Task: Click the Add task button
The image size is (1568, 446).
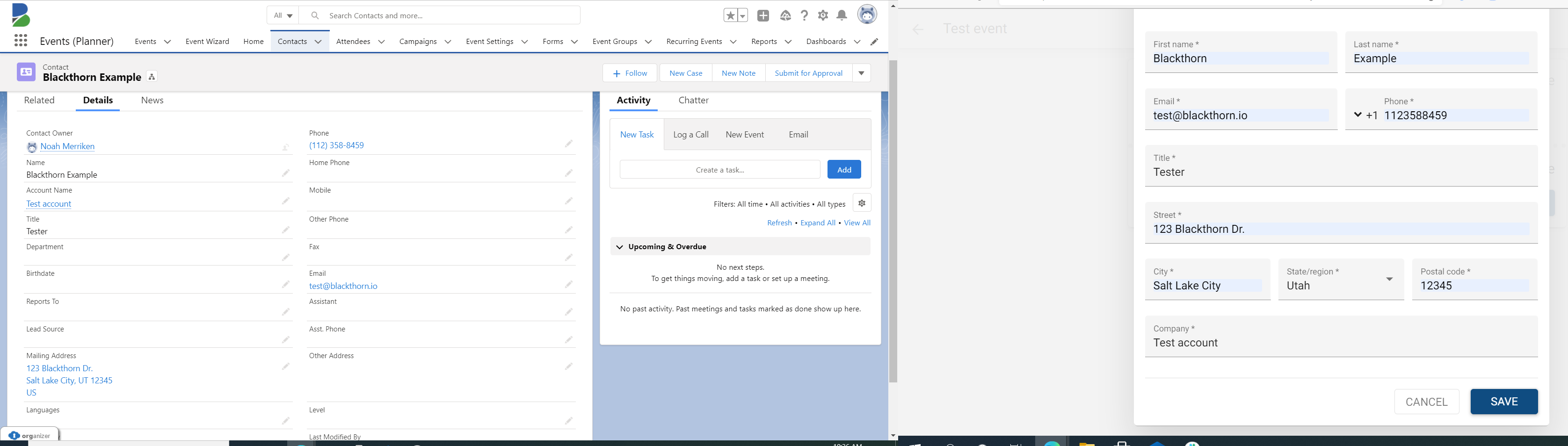Action: [x=844, y=169]
